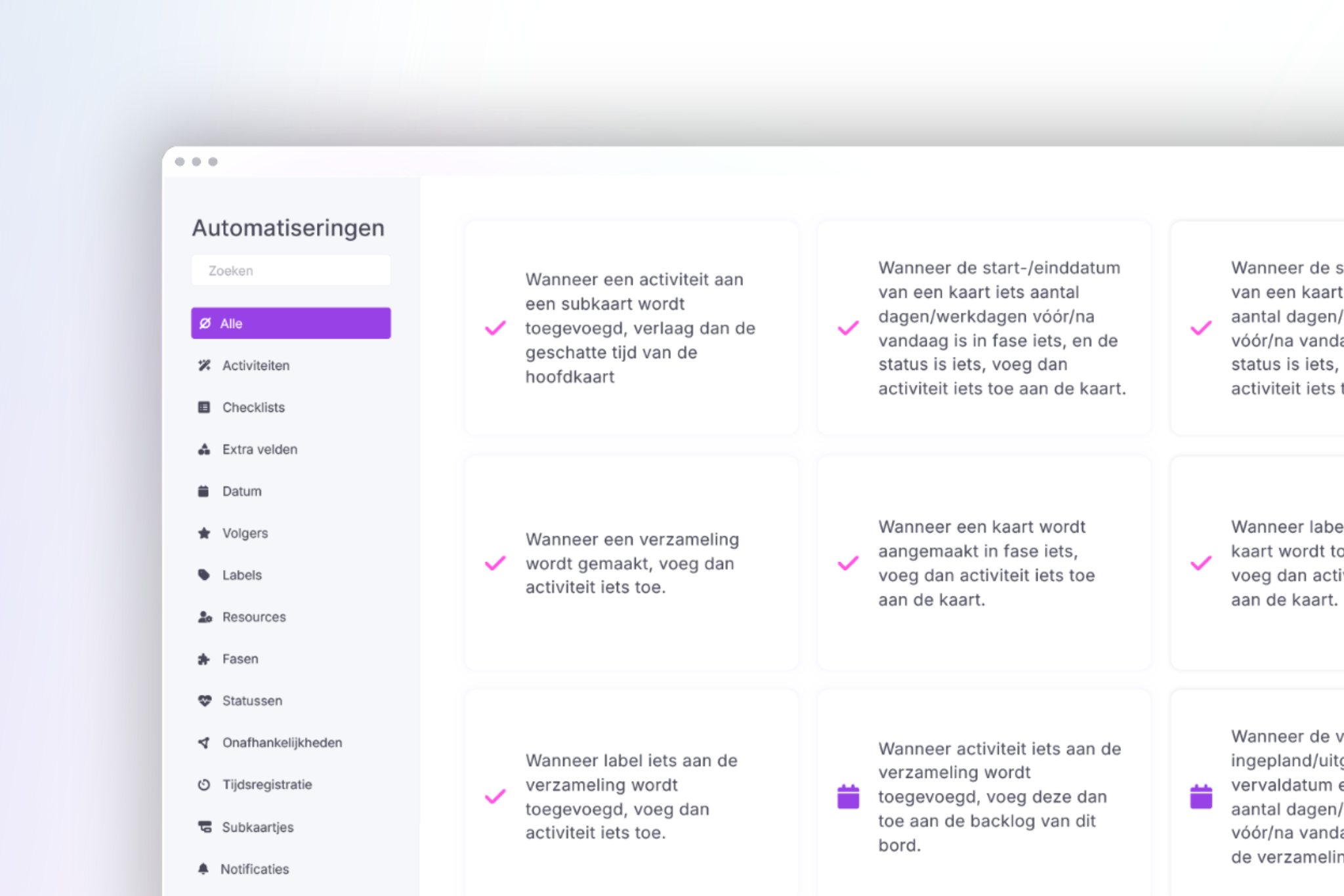Click the pink checkmark on the kaart aangemaakt in fase card
Image resolution: width=1344 pixels, height=896 pixels.
pyautogui.click(x=847, y=563)
